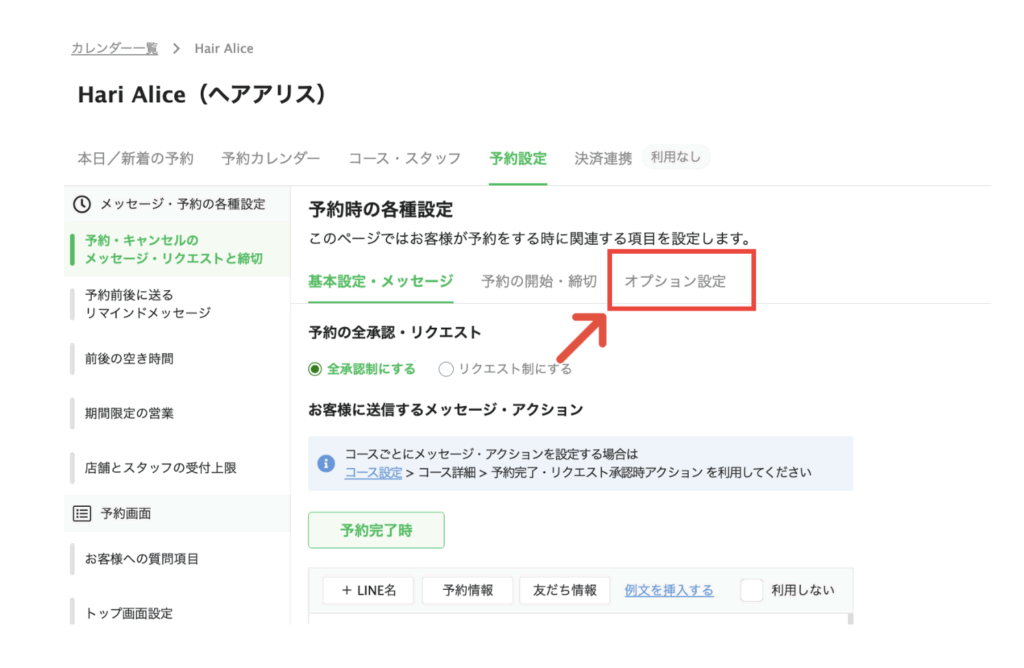Screen dimensions: 1024x668
Task: Click the カレンダー一覧 breadcrumb link
Action: 114,48
